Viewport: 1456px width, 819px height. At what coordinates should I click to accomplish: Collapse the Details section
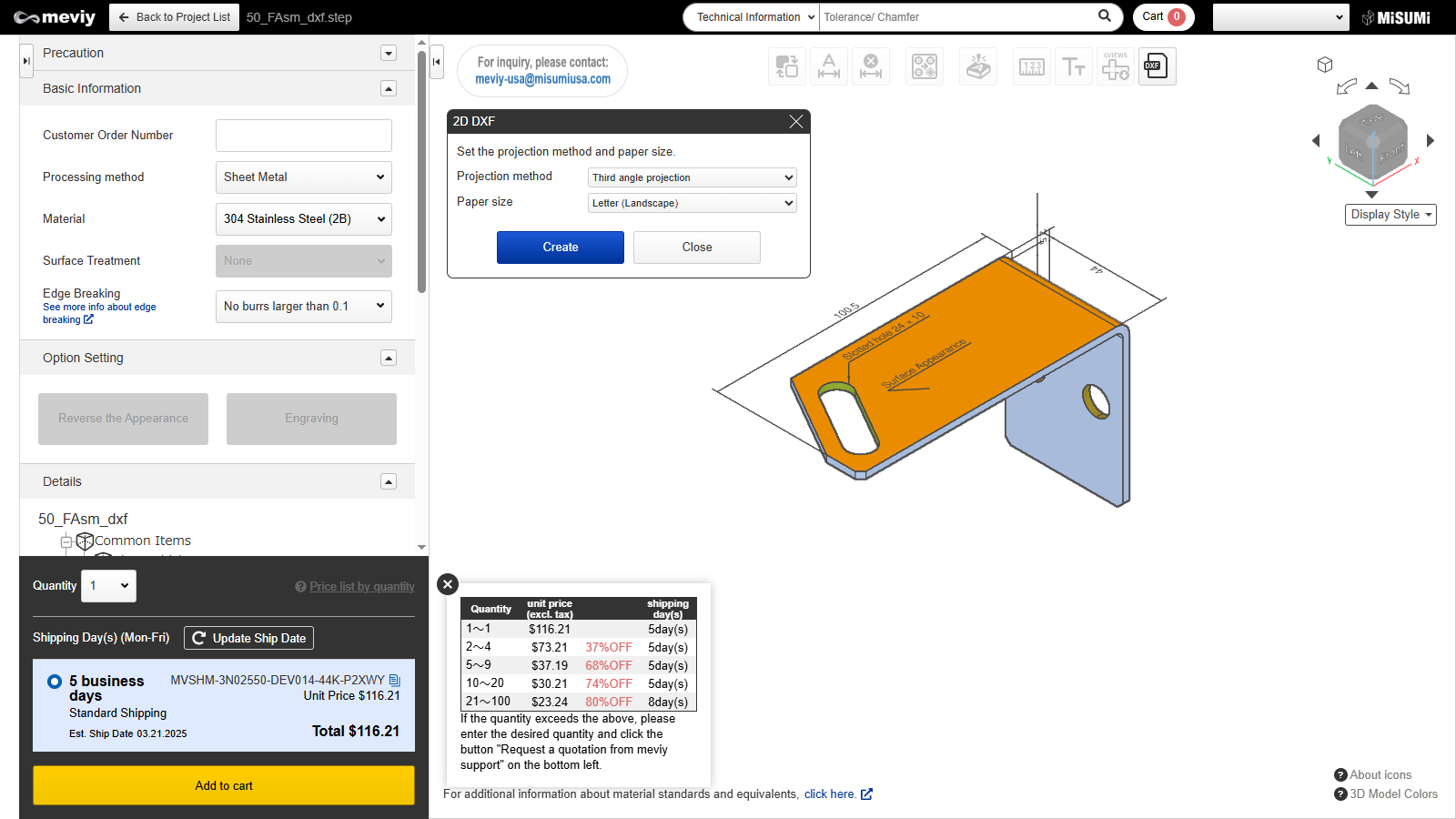[389, 481]
